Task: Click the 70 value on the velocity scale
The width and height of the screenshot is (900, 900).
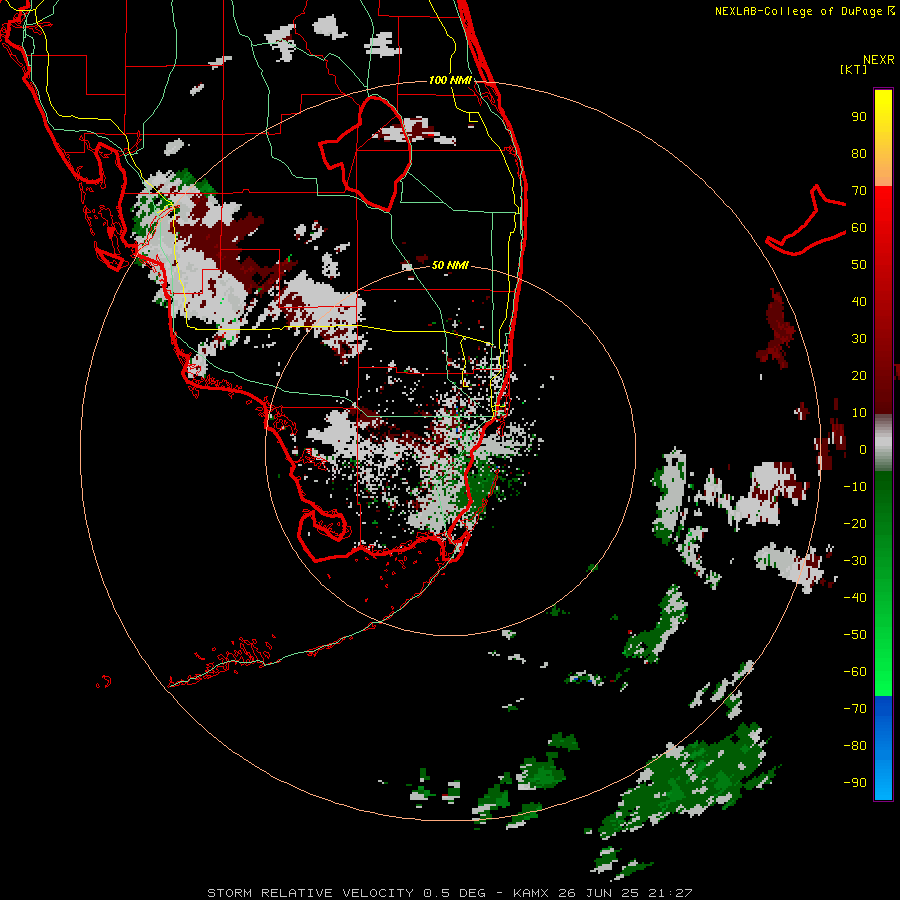Action: 859,191
